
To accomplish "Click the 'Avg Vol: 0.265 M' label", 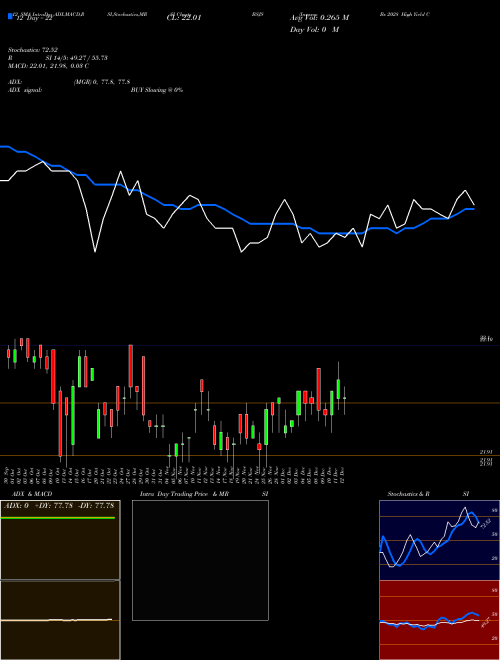I will click(x=319, y=18).
